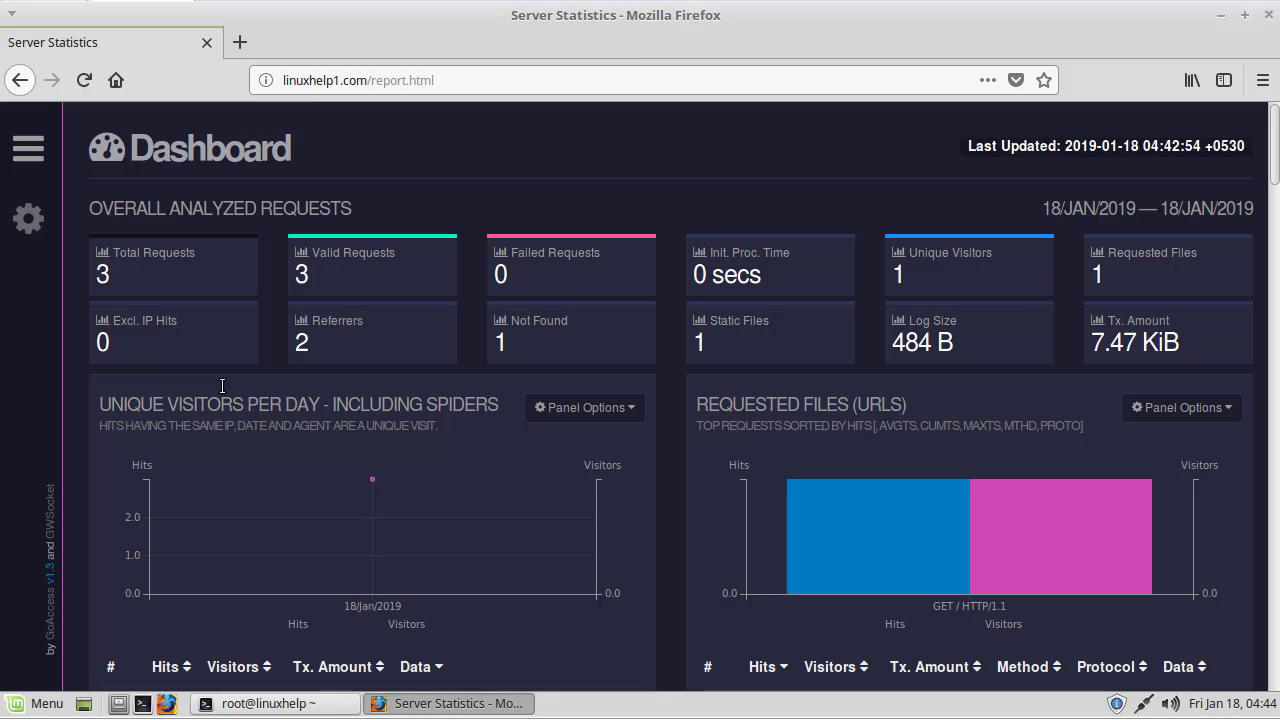Launch terminal from taskbar launcher

[x=142, y=703]
